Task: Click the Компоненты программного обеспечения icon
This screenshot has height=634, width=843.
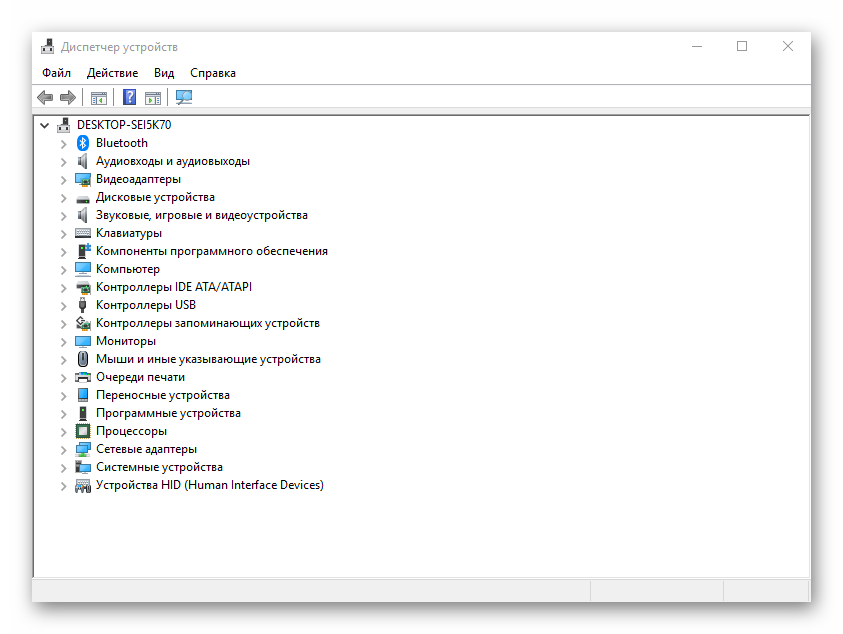Action: pyautogui.click(x=83, y=251)
